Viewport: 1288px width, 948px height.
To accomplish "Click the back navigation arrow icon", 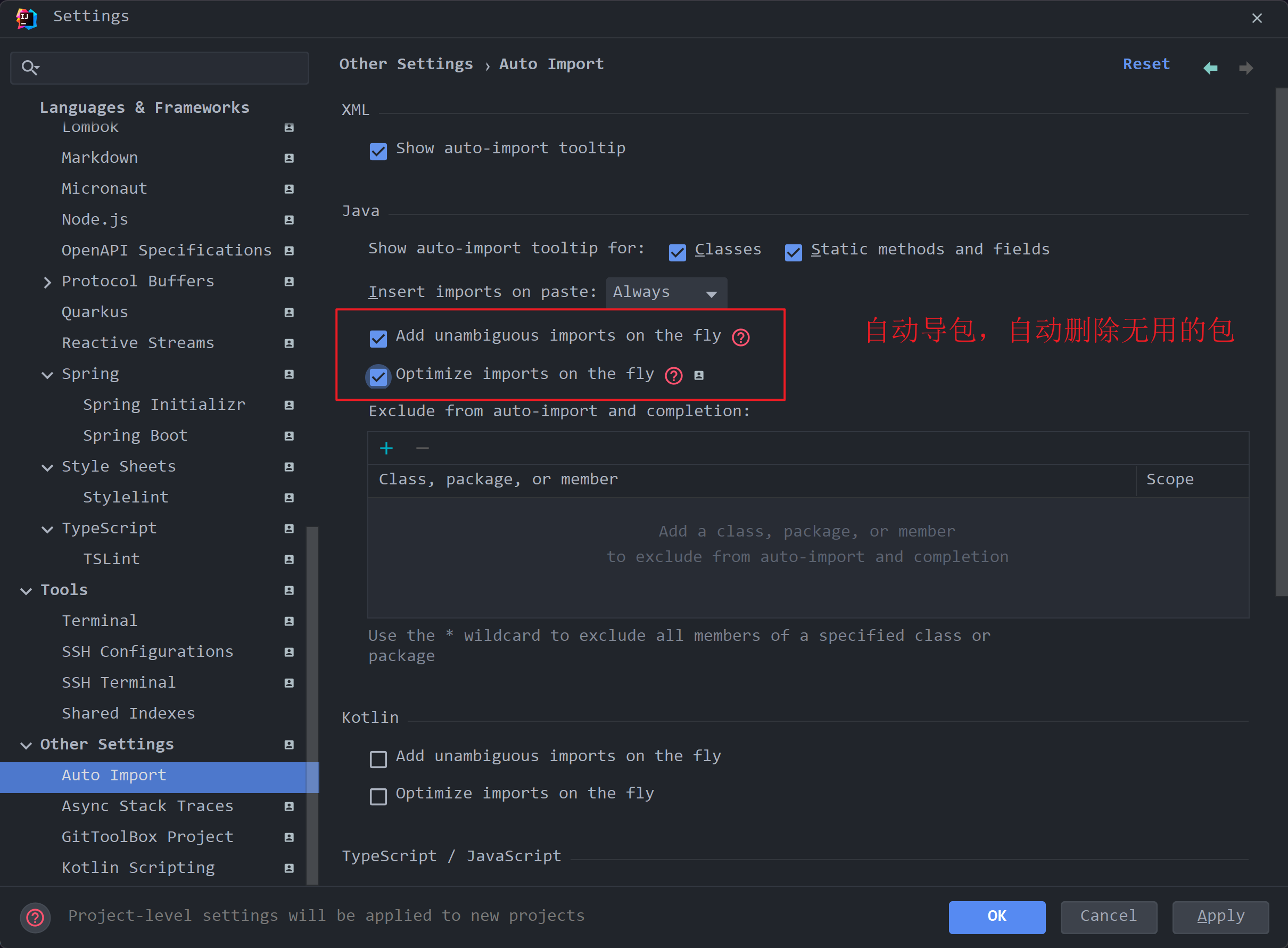I will point(1210,68).
